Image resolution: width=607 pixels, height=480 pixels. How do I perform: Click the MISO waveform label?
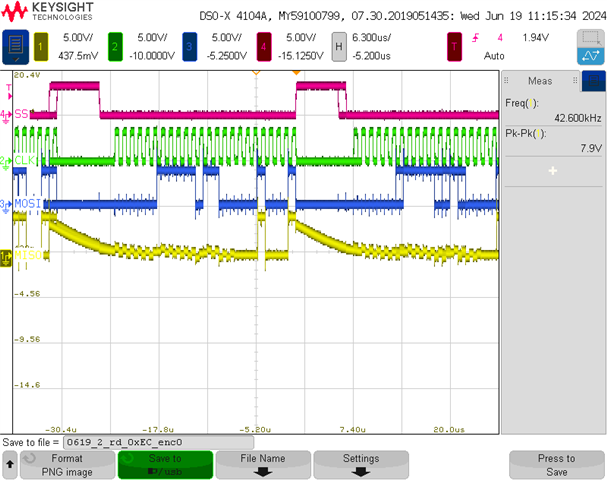coord(28,255)
